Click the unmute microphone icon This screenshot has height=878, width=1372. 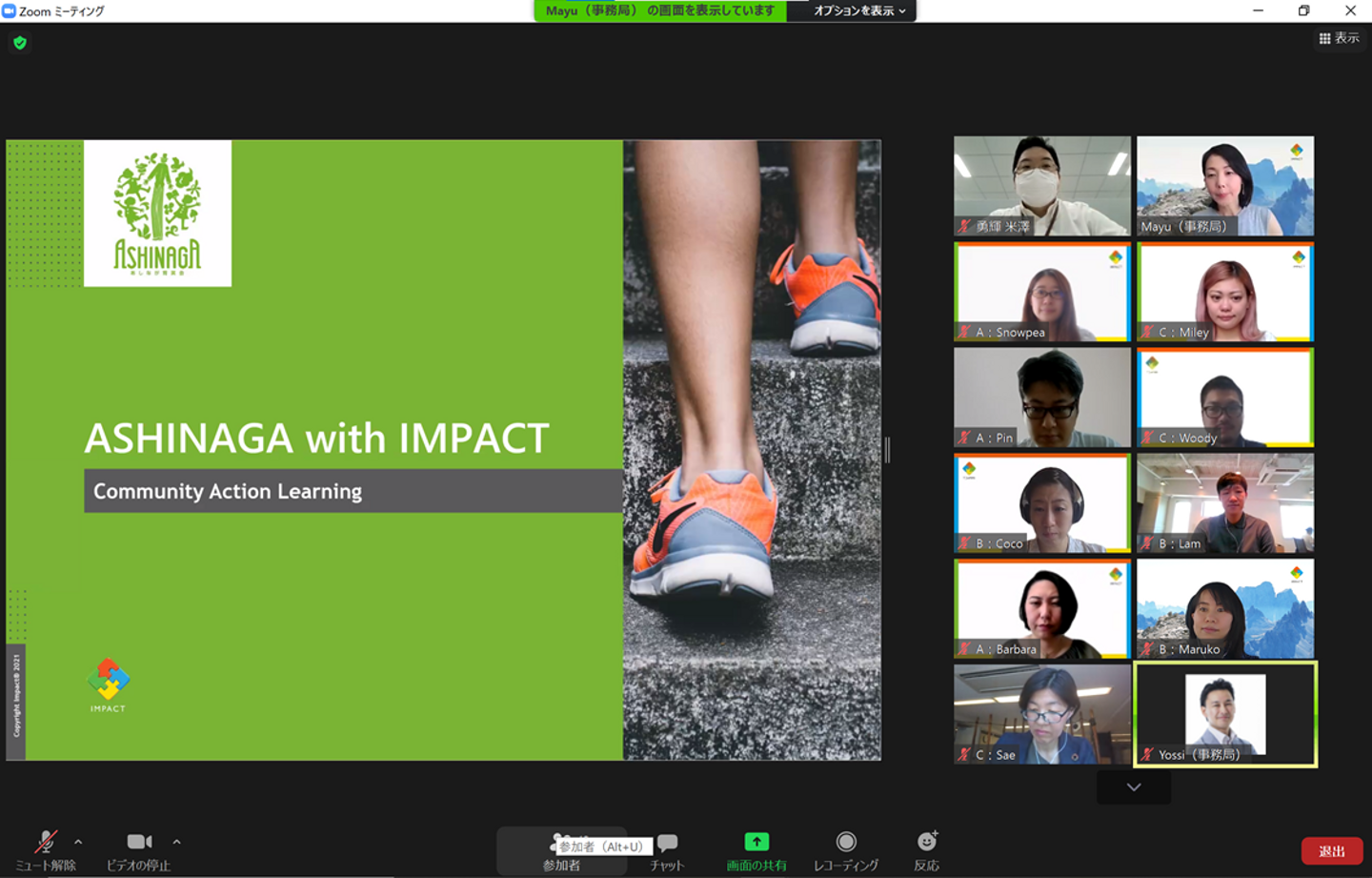tap(45, 842)
